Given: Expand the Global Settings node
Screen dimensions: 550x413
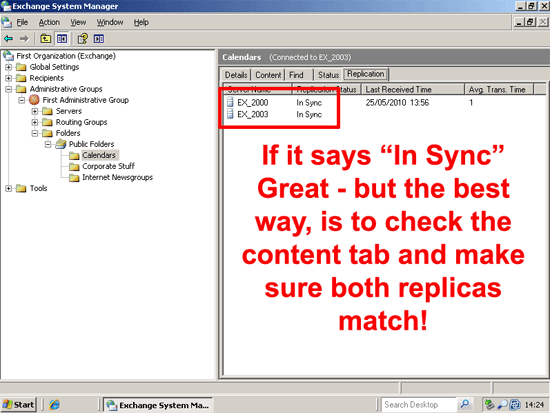Looking at the screenshot, I should tap(9, 67).
